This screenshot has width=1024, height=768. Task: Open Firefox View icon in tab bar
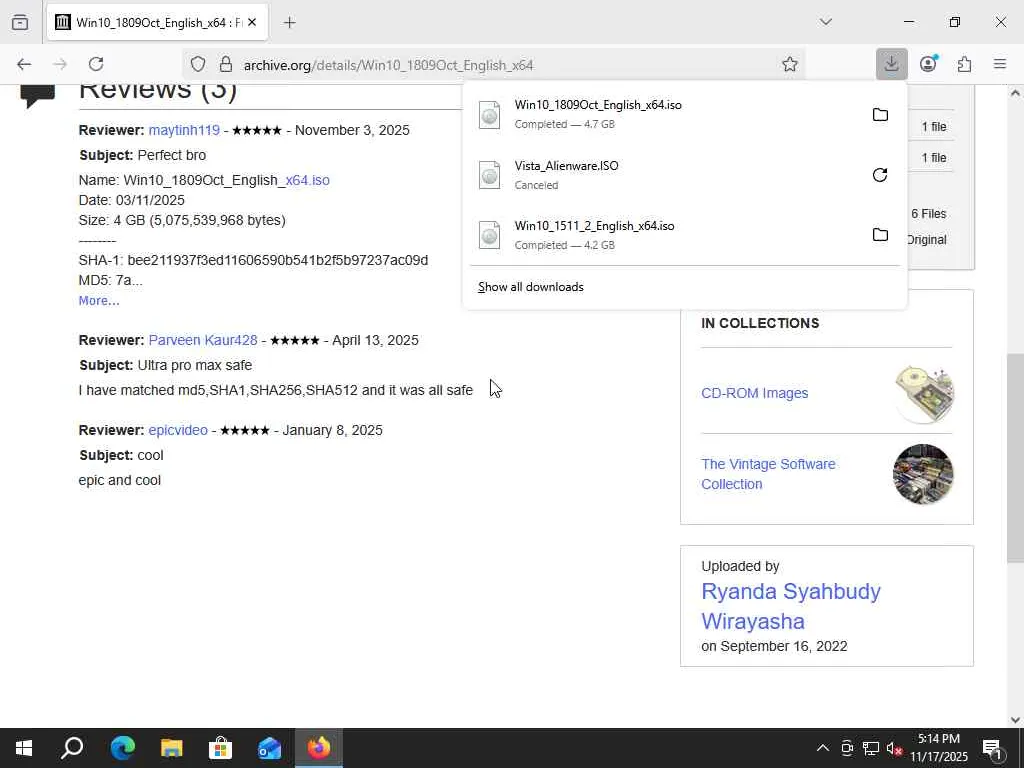[x=20, y=22]
